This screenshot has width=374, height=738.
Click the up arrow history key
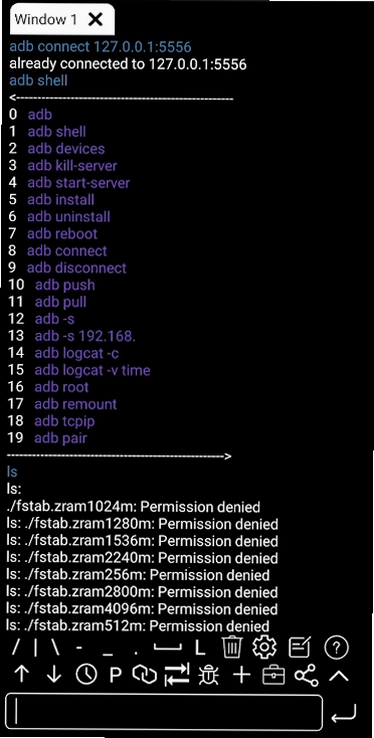pos(22,675)
